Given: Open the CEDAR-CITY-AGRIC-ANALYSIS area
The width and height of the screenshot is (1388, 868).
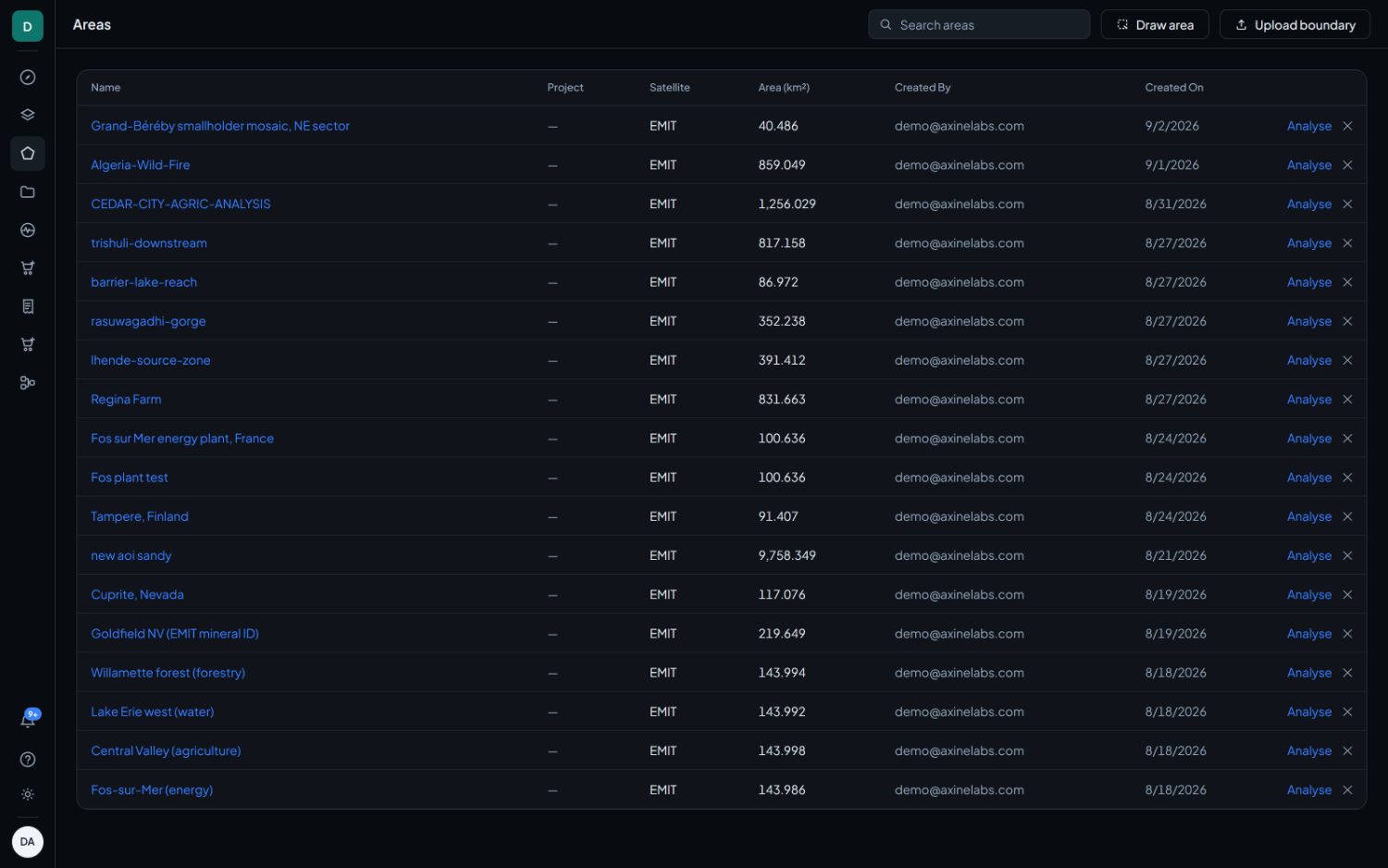Looking at the screenshot, I should tap(180, 204).
